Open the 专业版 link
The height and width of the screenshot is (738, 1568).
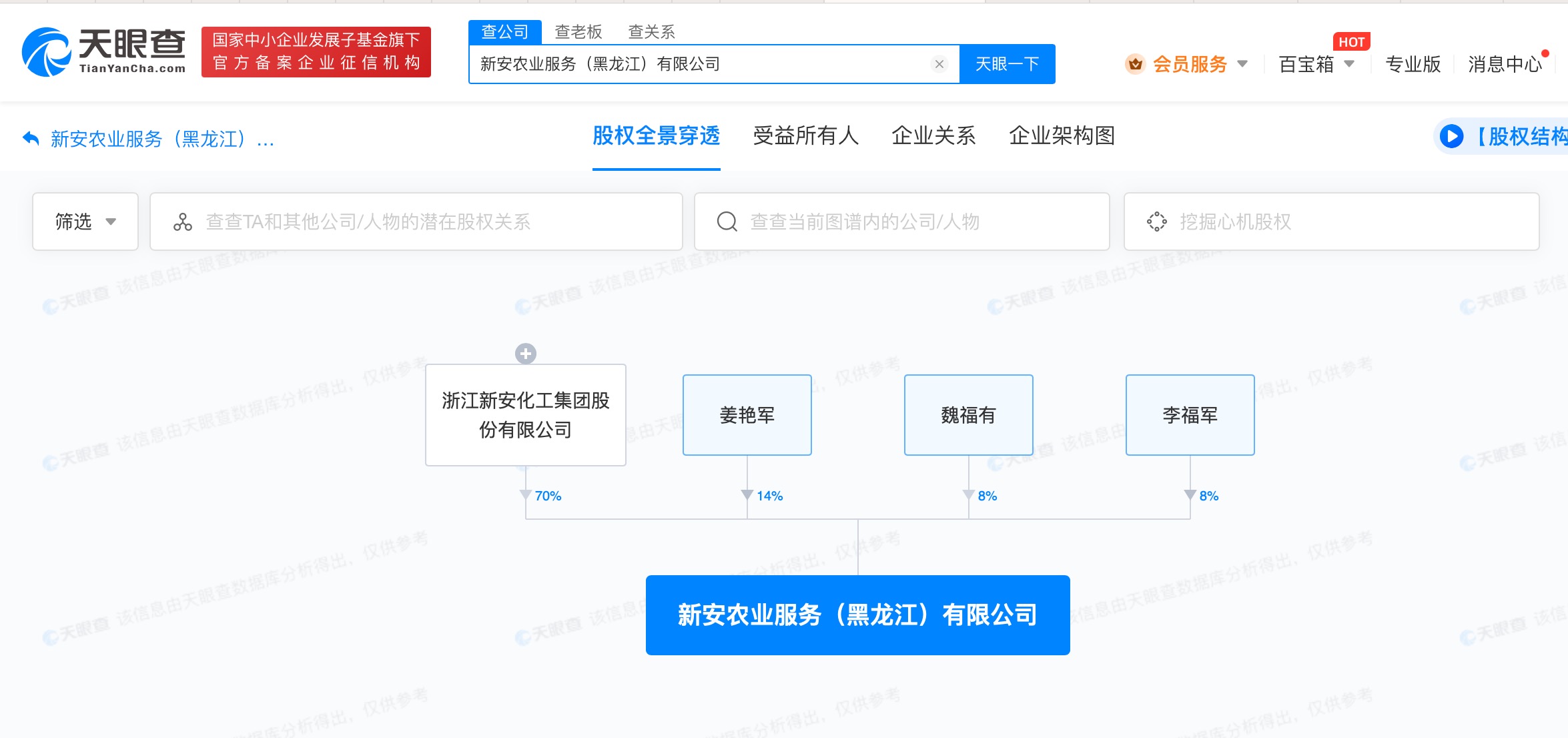(x=1413, y=64)
